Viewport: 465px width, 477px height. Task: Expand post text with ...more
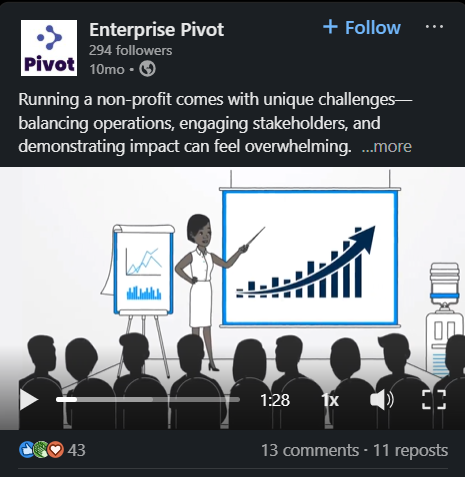coord(387,147)
